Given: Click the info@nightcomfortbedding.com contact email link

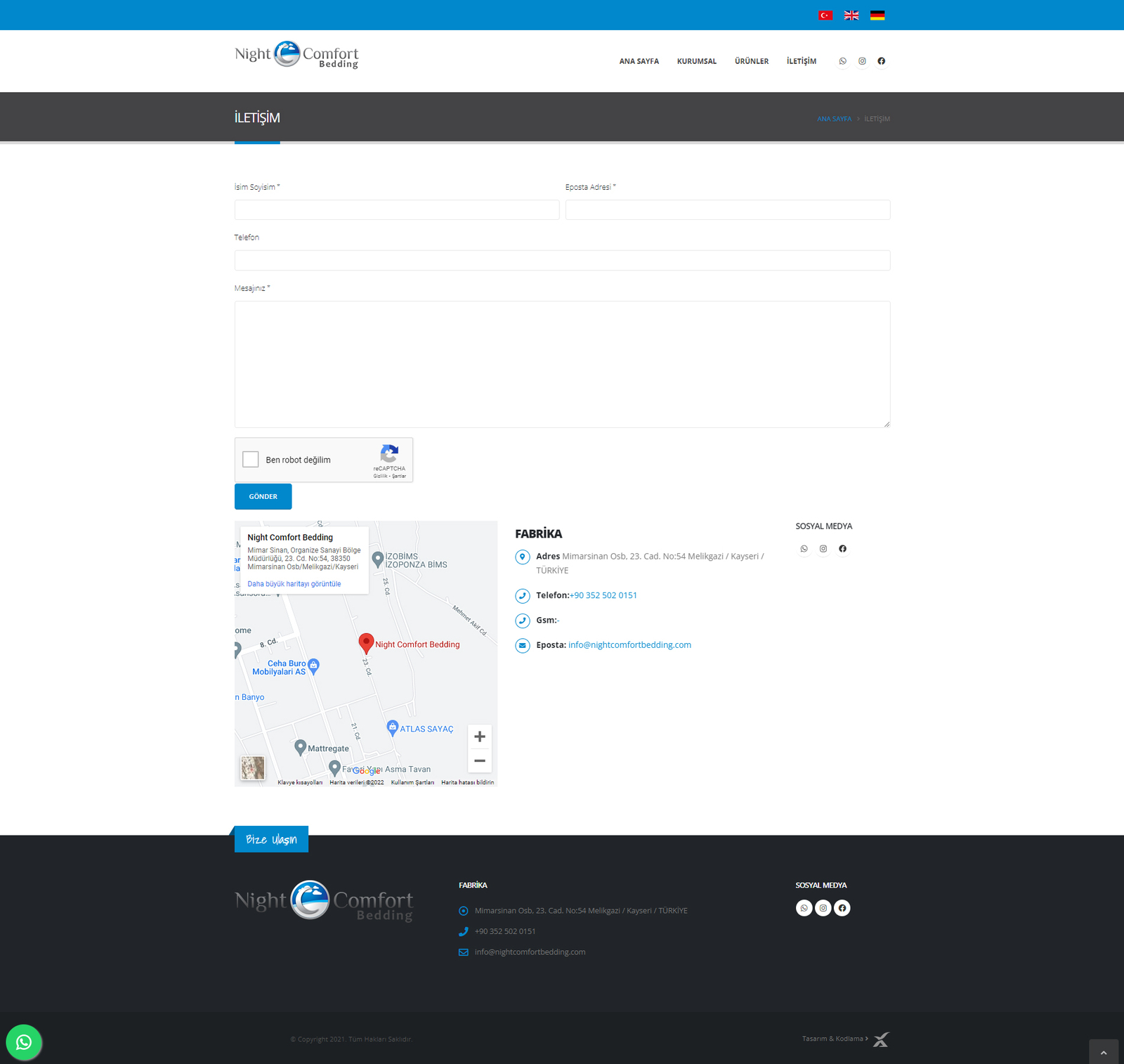Looking at the screenshot, I should (629, 645).
